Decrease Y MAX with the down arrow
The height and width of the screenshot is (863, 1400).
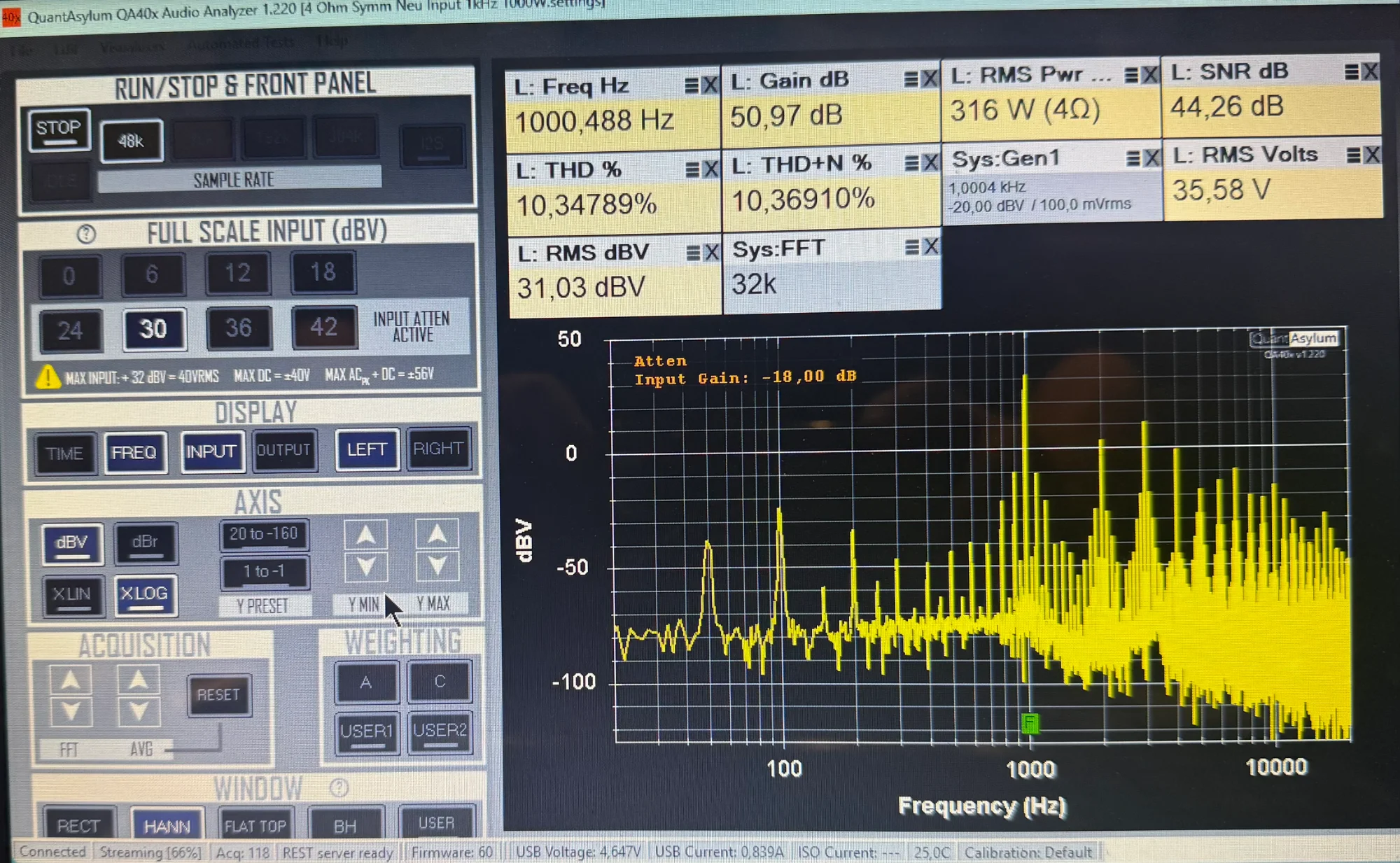(437, 566)
